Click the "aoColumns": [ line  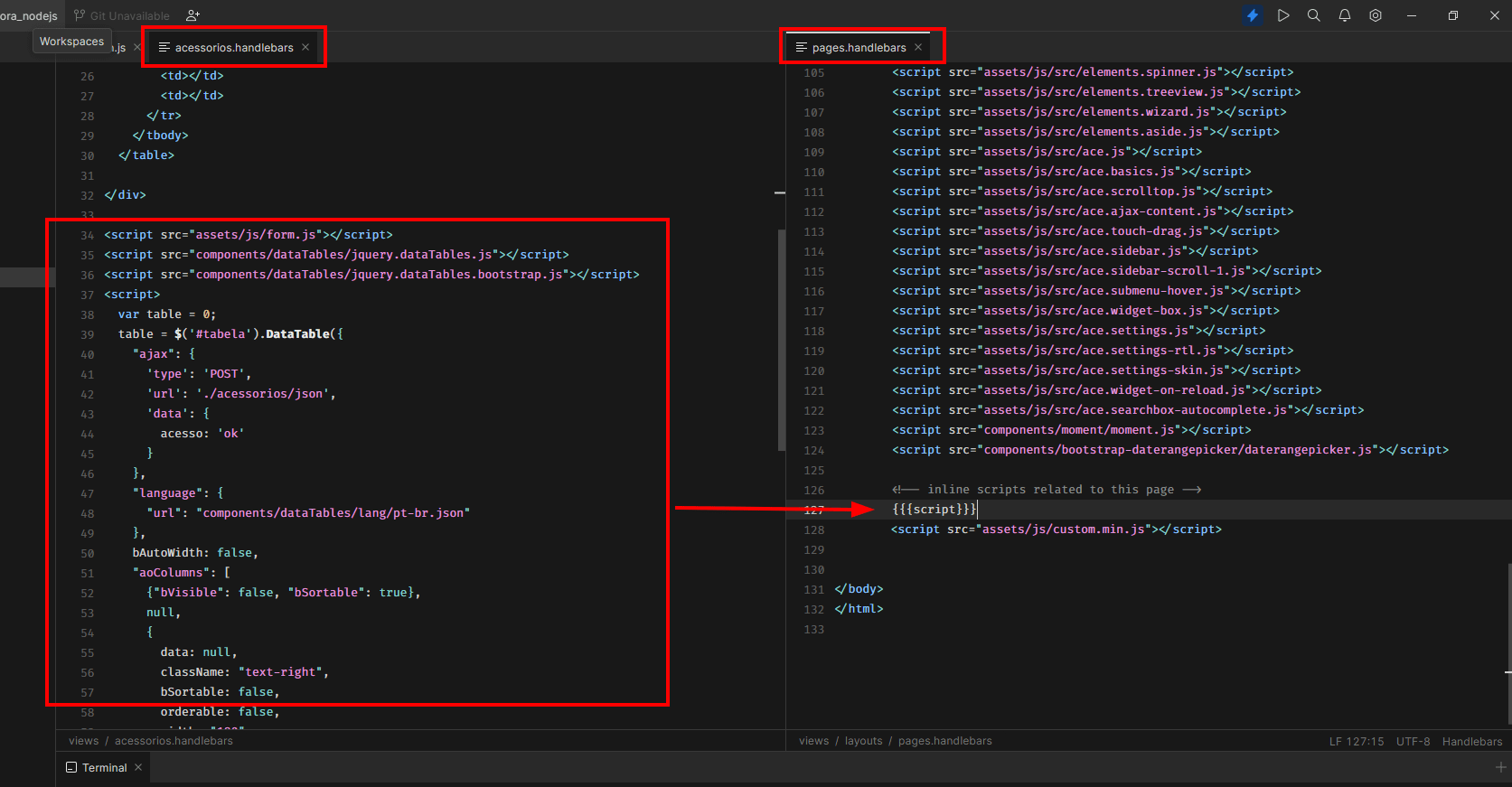[182, 573]
